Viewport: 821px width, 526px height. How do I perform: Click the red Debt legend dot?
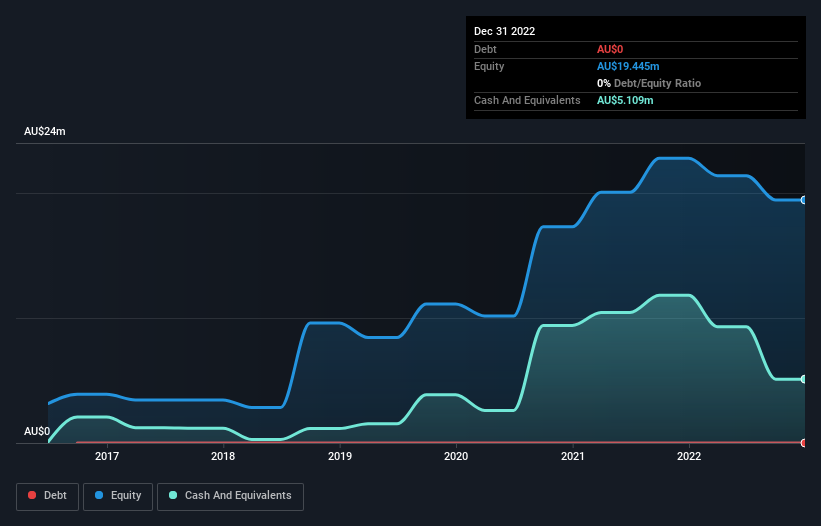coord(32,495)
